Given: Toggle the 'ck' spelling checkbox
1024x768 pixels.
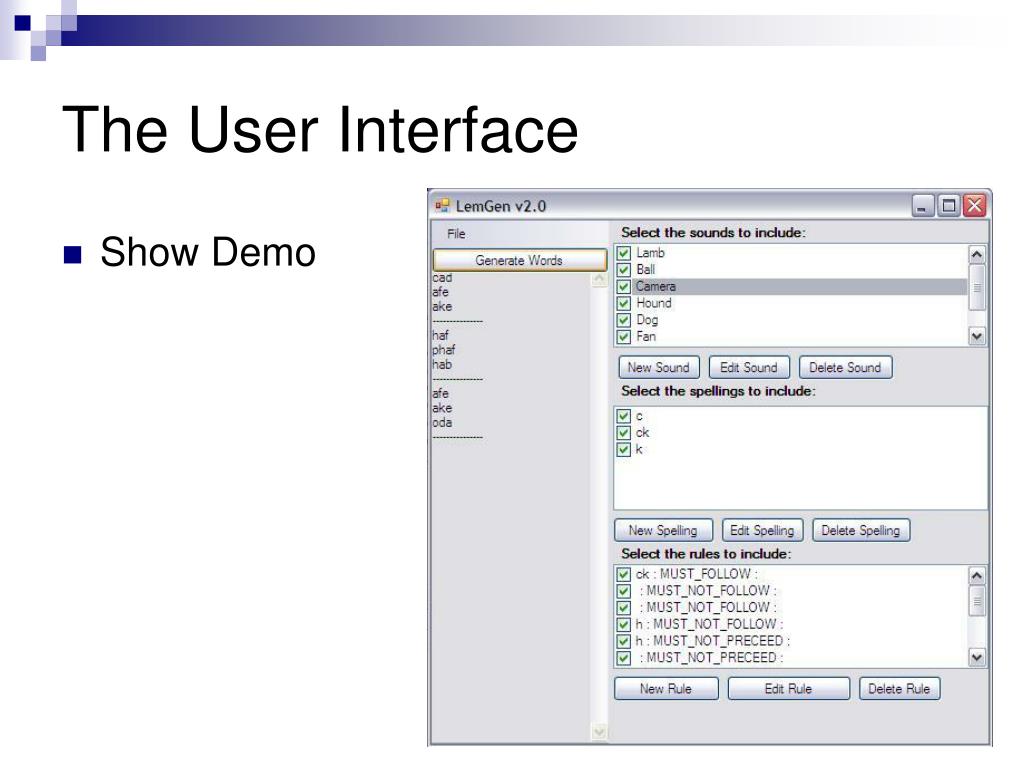Looking at the screenshot, I should (x=624, y=433).
